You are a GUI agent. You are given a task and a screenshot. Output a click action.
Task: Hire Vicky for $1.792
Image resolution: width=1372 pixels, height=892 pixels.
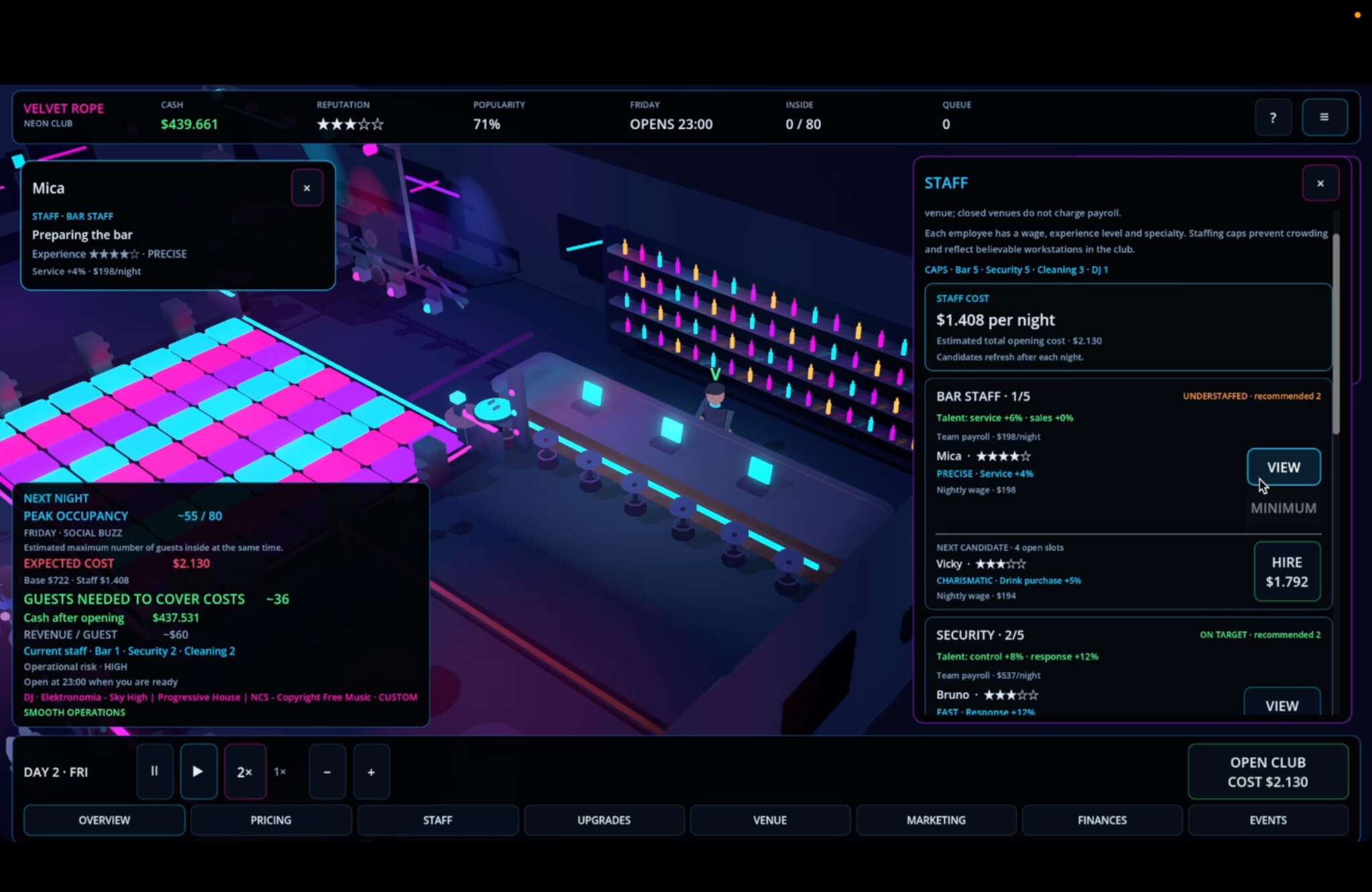pos(1287,572)
